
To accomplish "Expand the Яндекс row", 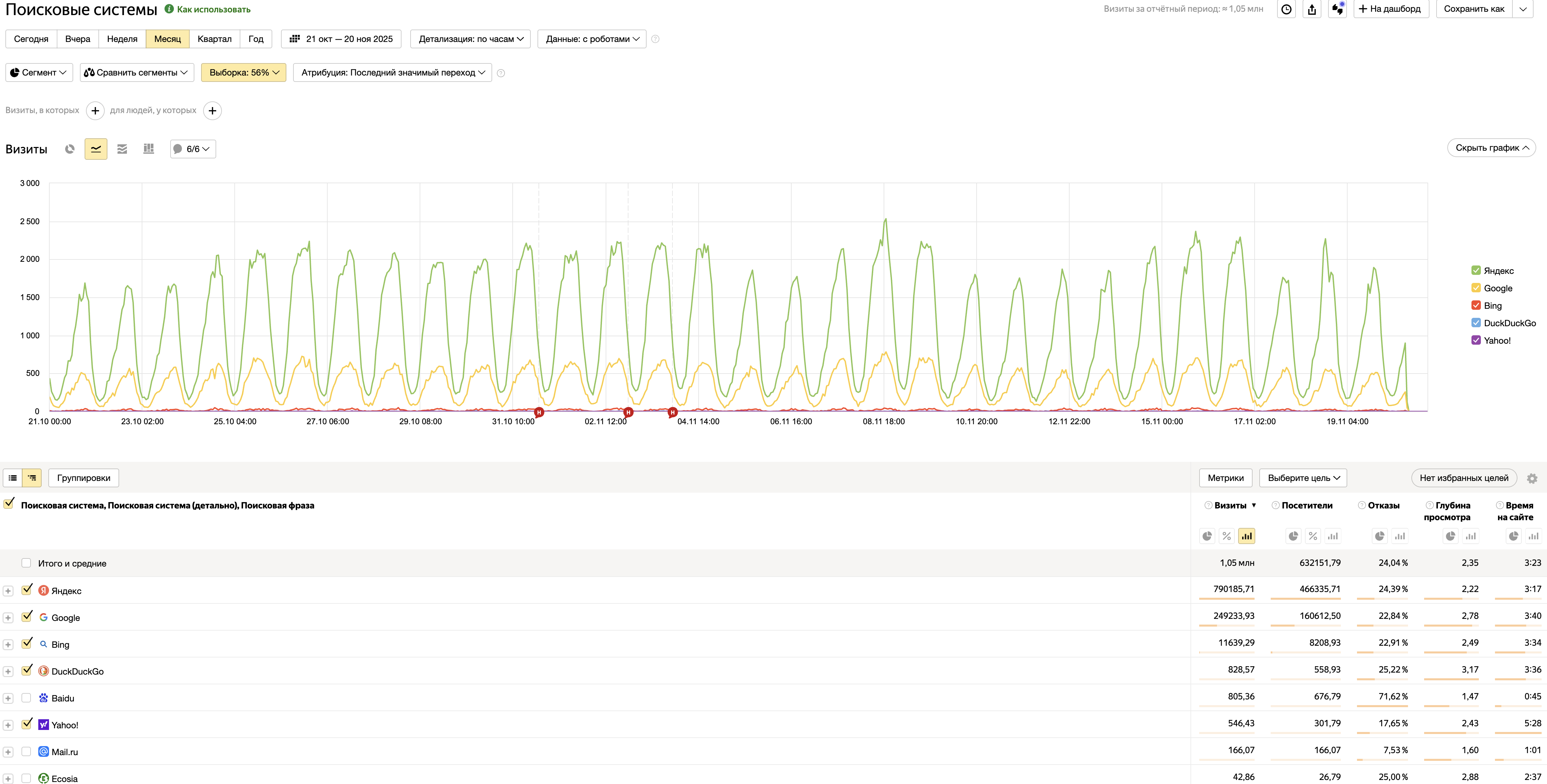I will (8, 591).
